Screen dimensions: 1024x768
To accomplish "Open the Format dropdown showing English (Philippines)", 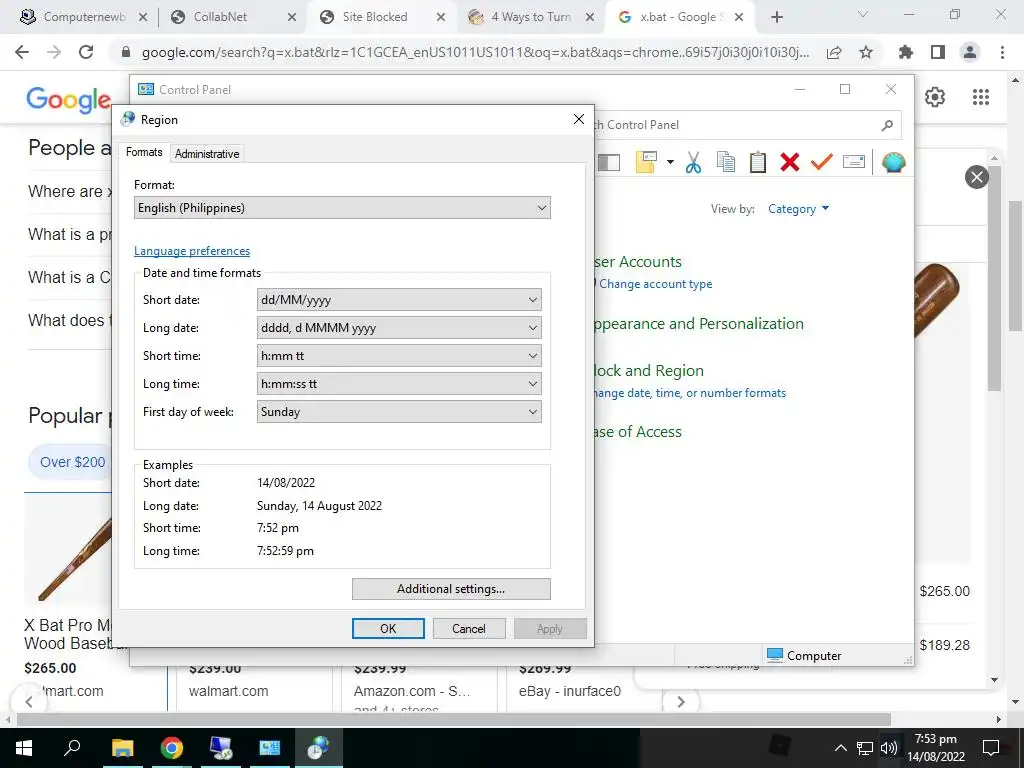I will tap(342, 208).
